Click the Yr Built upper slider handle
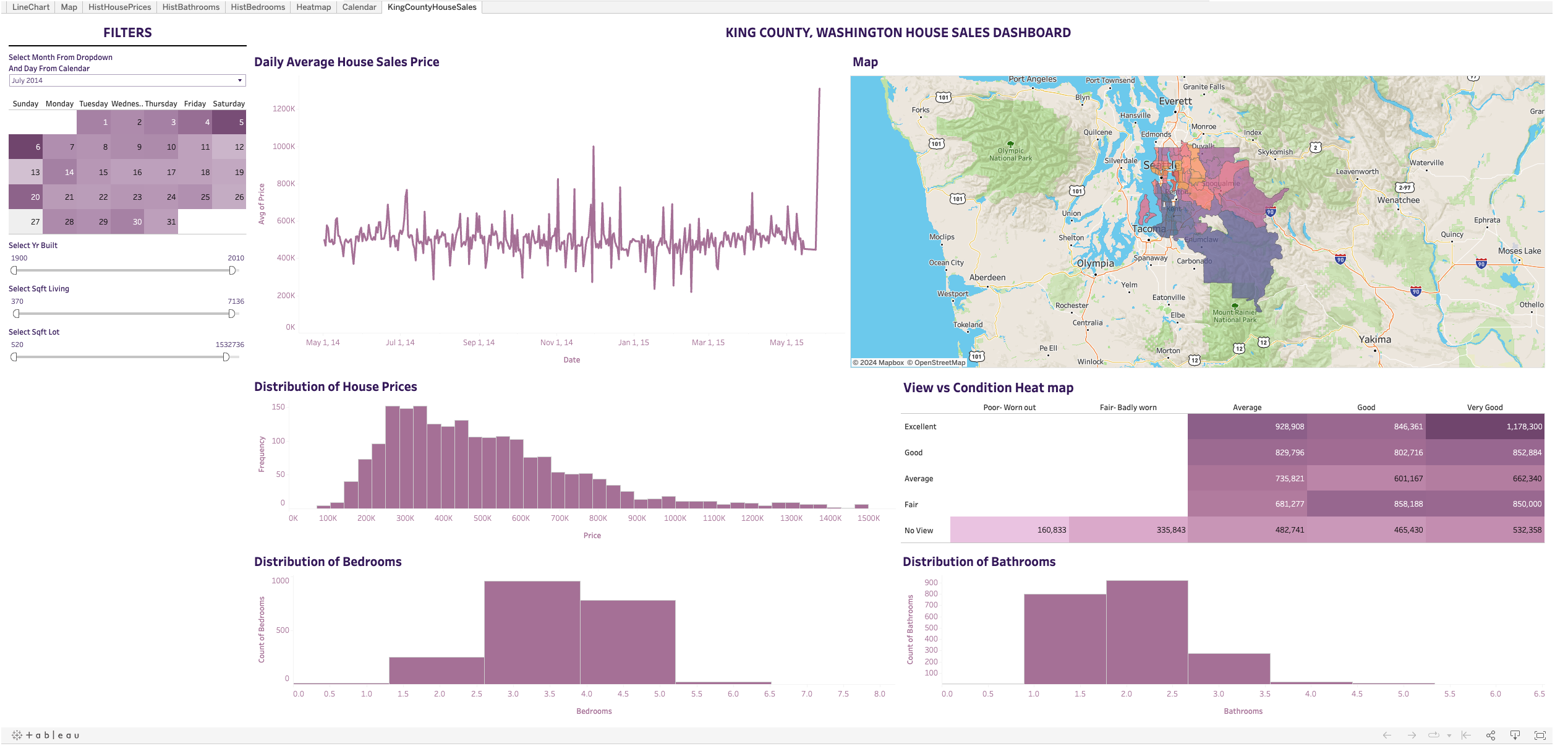The width and height of the screenshot is (1568, 746). (232, 270)
